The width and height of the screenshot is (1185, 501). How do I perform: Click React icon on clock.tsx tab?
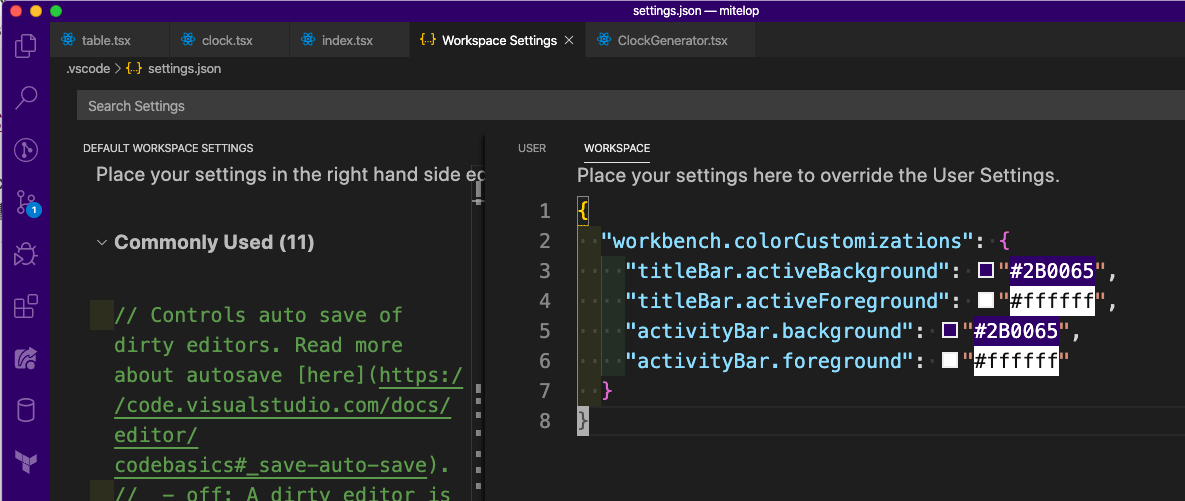click(x=188, y=40)
